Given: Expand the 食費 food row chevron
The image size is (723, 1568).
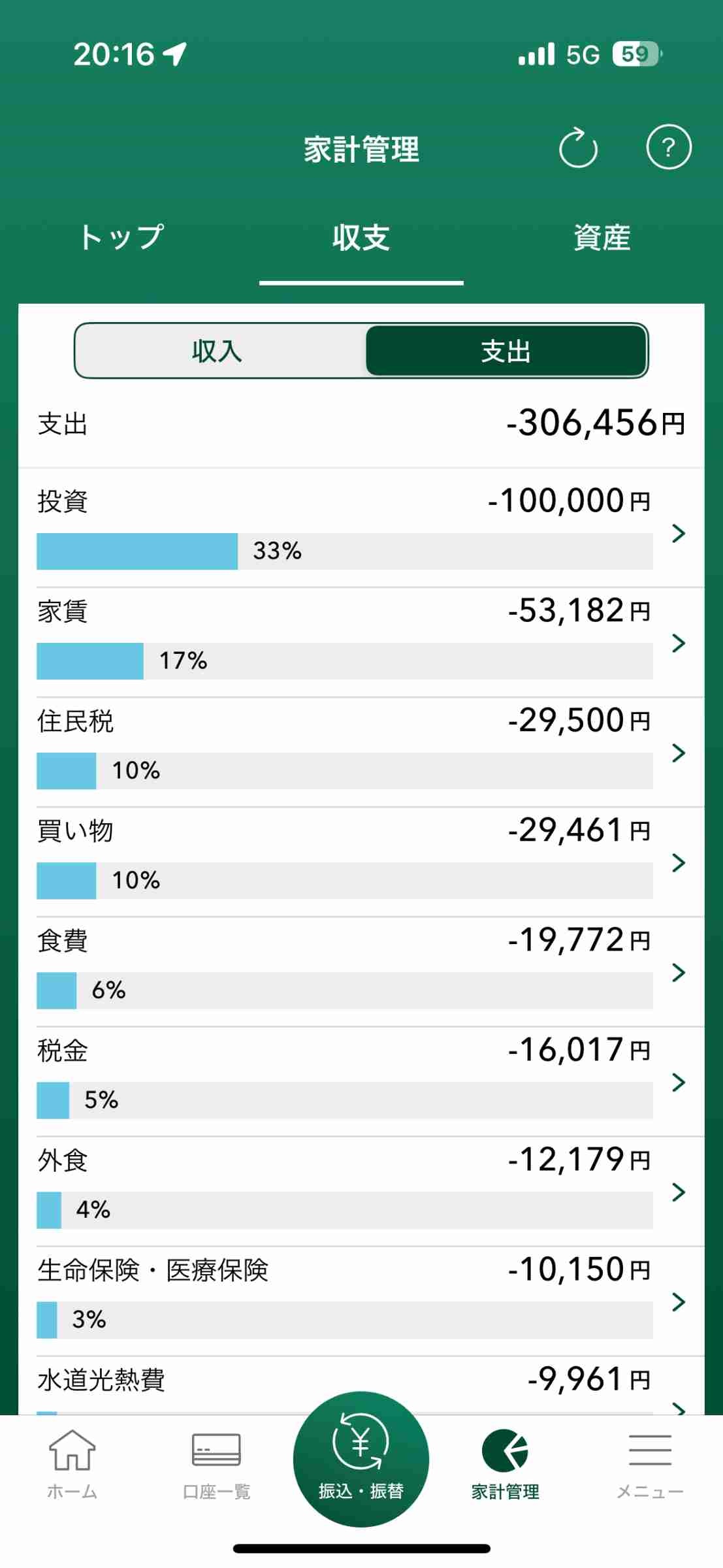Looking at the screenshot, I should 679,973.
